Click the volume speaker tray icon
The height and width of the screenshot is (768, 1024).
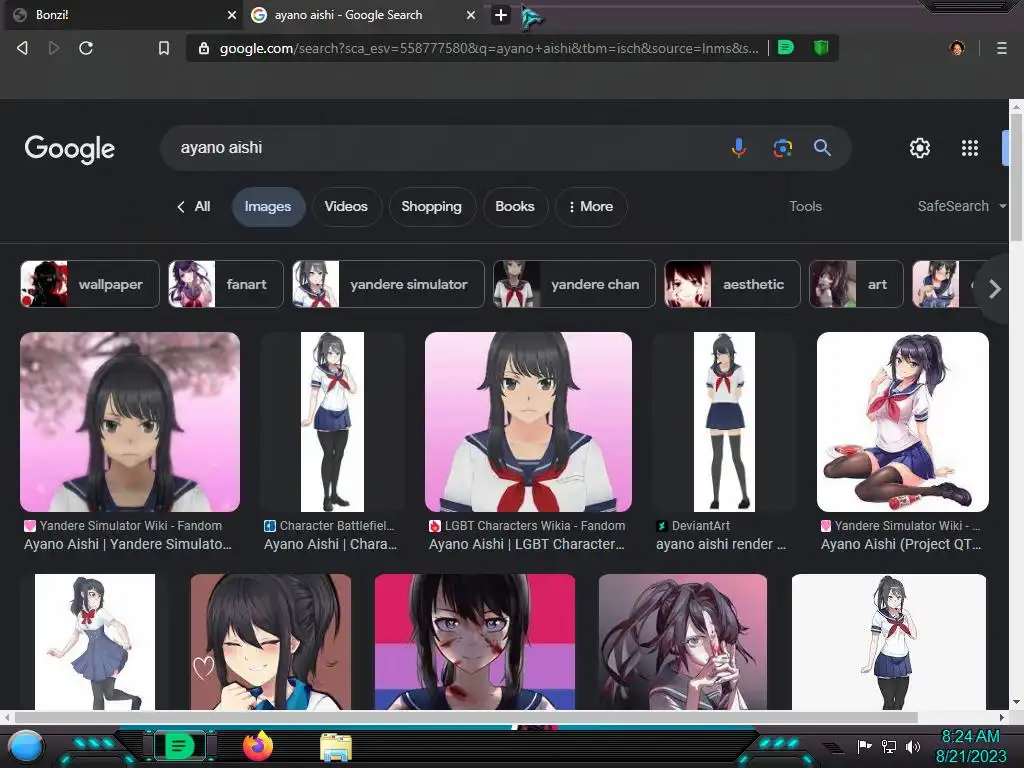point(913,746)
